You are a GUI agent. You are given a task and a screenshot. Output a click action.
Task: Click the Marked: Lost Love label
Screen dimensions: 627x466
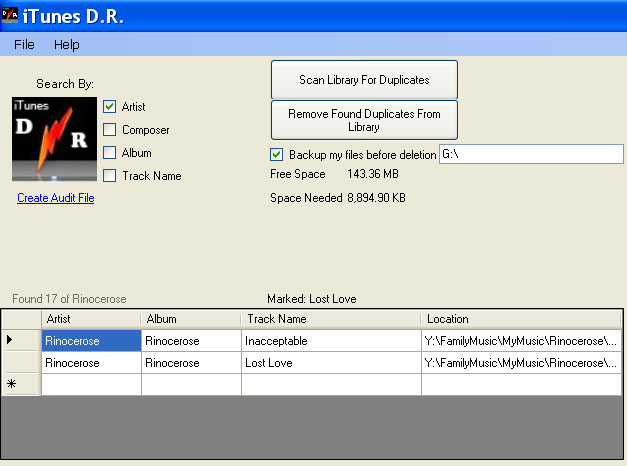point(312,299)
